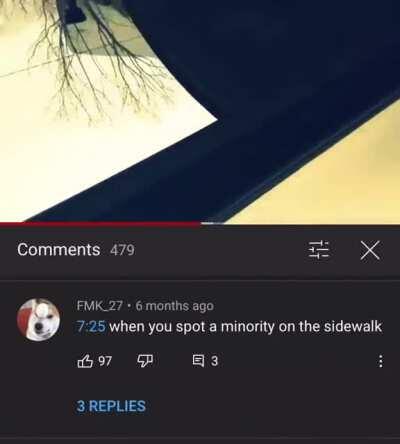Screen dimensions: 400x444
Task: Open the FMK_27 username
Action: [x=100, y=305]
